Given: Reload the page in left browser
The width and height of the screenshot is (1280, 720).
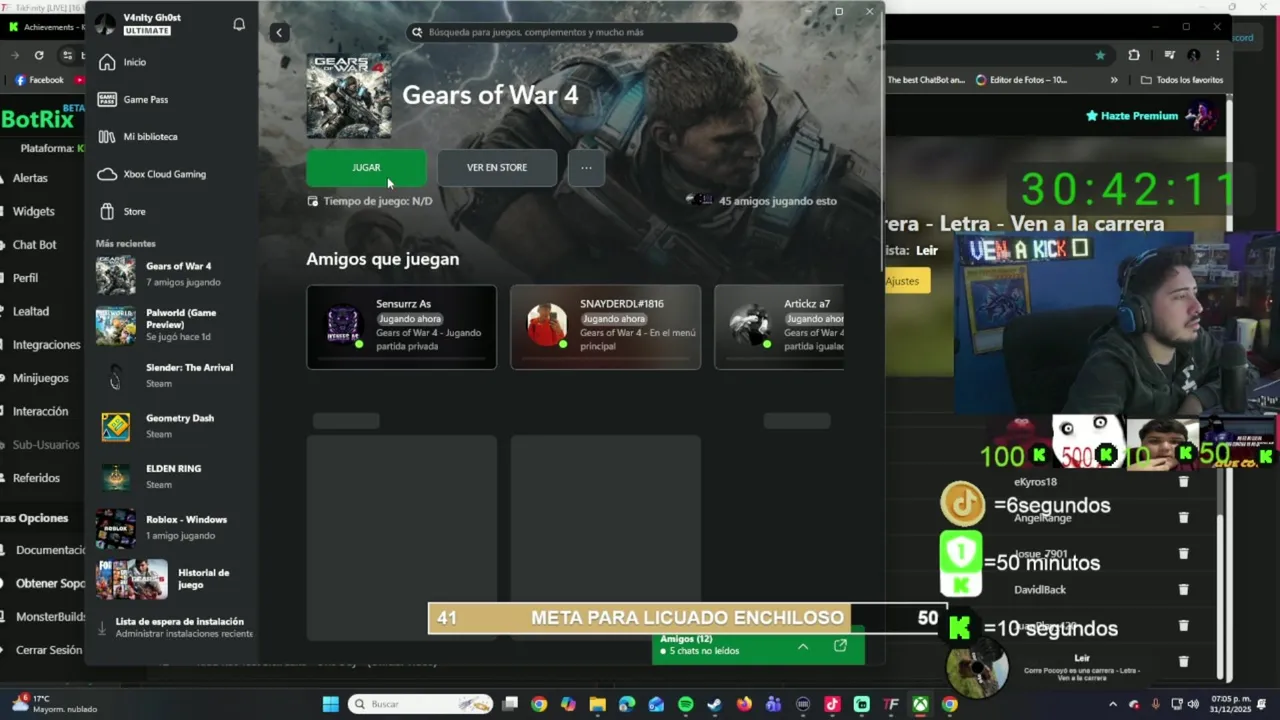Looking at the screenshot, I should click(x=39, y=55).
